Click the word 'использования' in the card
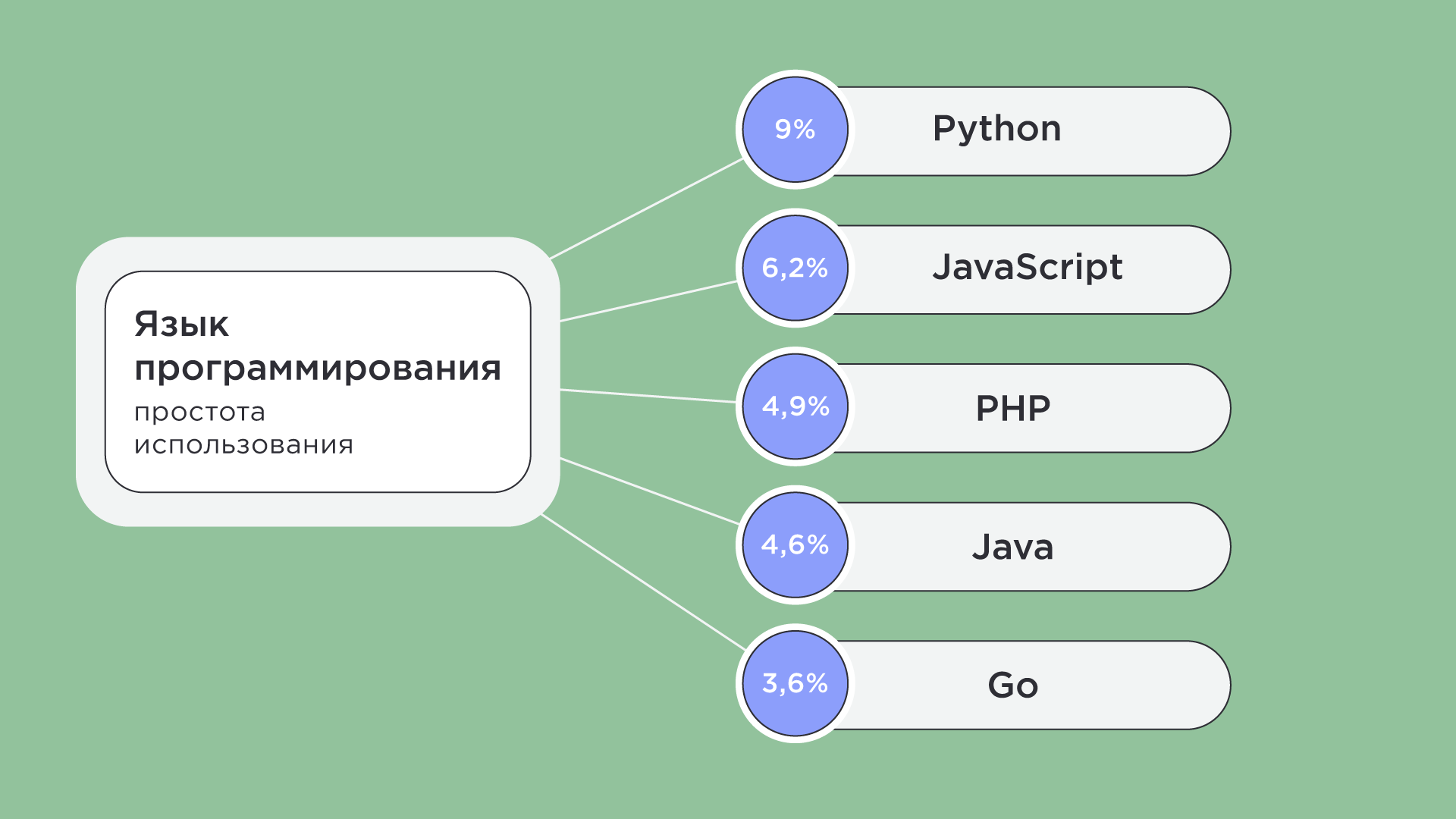This screenshot has height=819, width=1456. click(x=243, y=445)
